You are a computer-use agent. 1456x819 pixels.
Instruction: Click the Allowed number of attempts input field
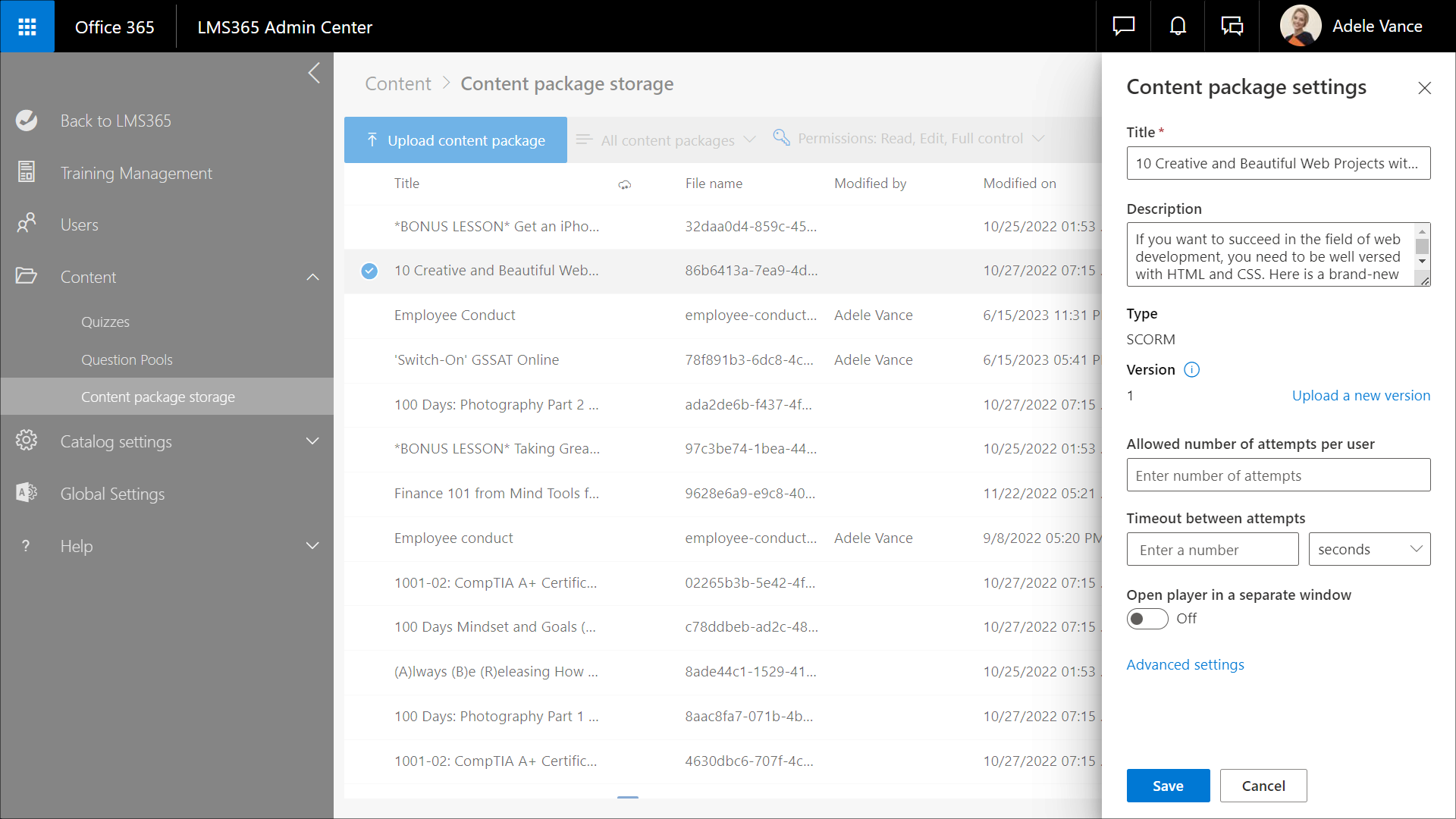click(1278, 475)
